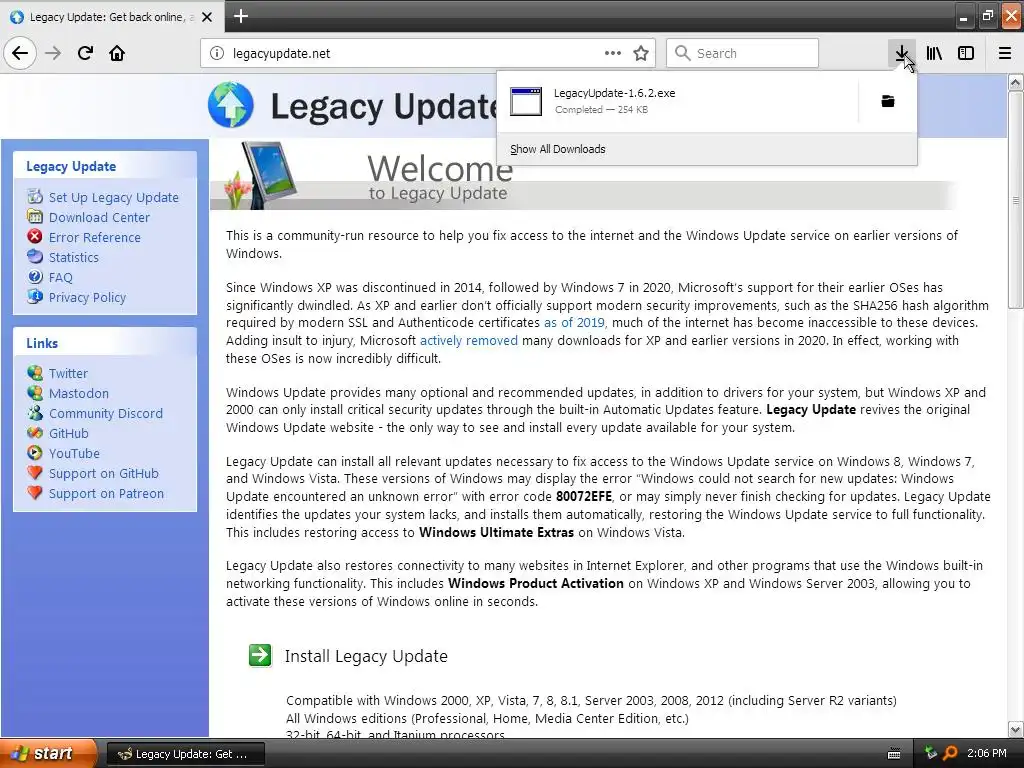Viewport: 1024px width, 768px height.
Task: Reload the current page
Action: pos(85,53)
